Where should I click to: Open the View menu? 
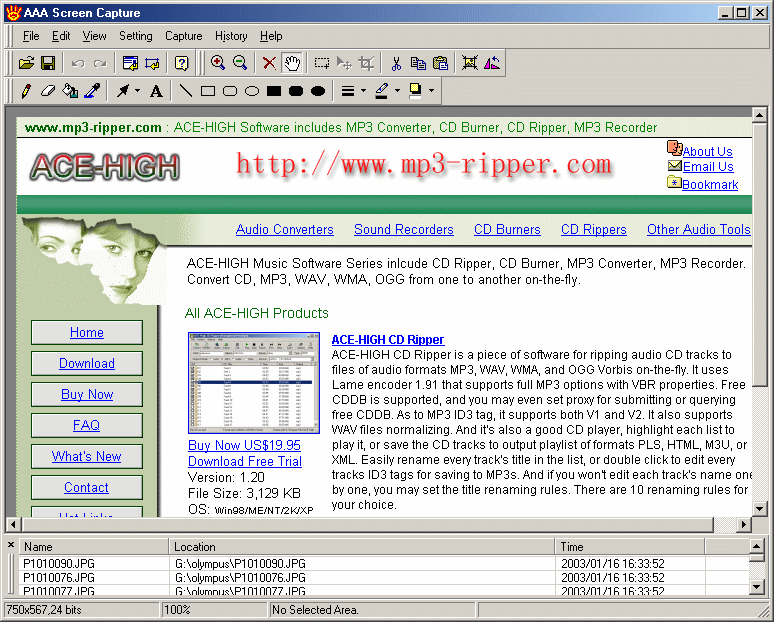click(x=94, y=36)
